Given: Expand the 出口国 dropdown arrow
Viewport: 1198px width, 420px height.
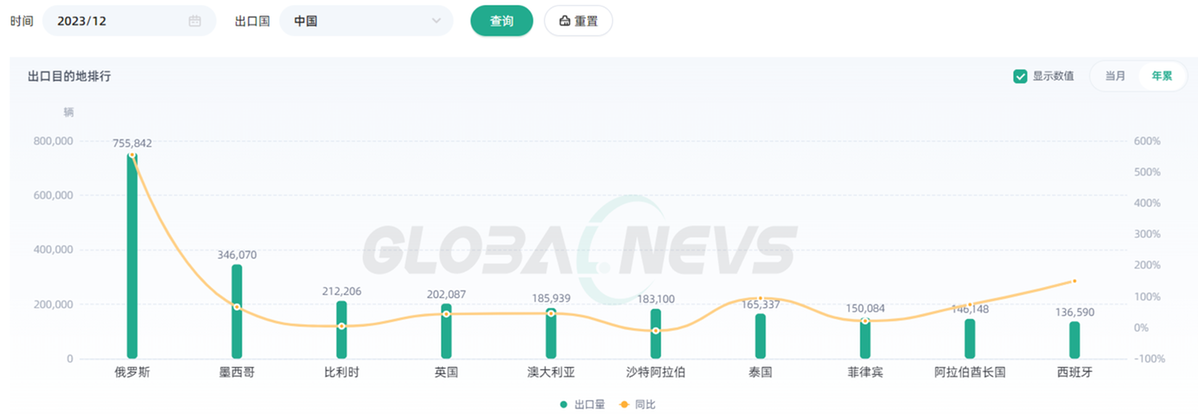Looking at the screenshot, I should coord(436,21).
